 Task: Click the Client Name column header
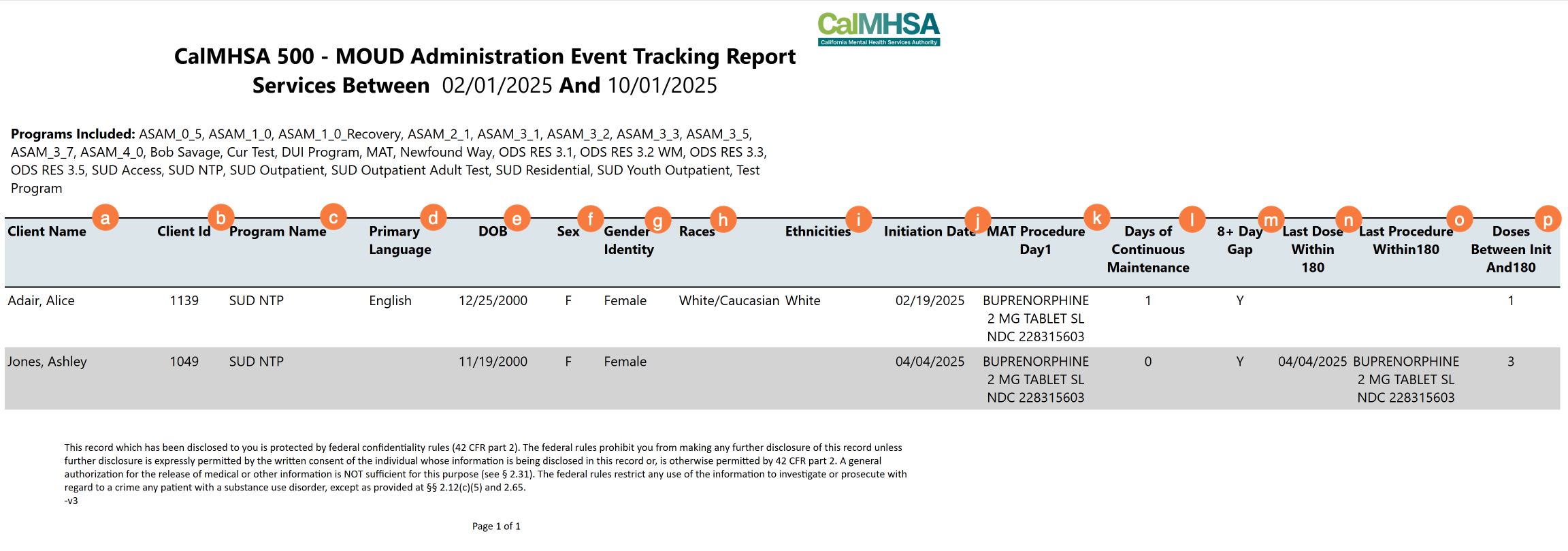tap(47, 232)
